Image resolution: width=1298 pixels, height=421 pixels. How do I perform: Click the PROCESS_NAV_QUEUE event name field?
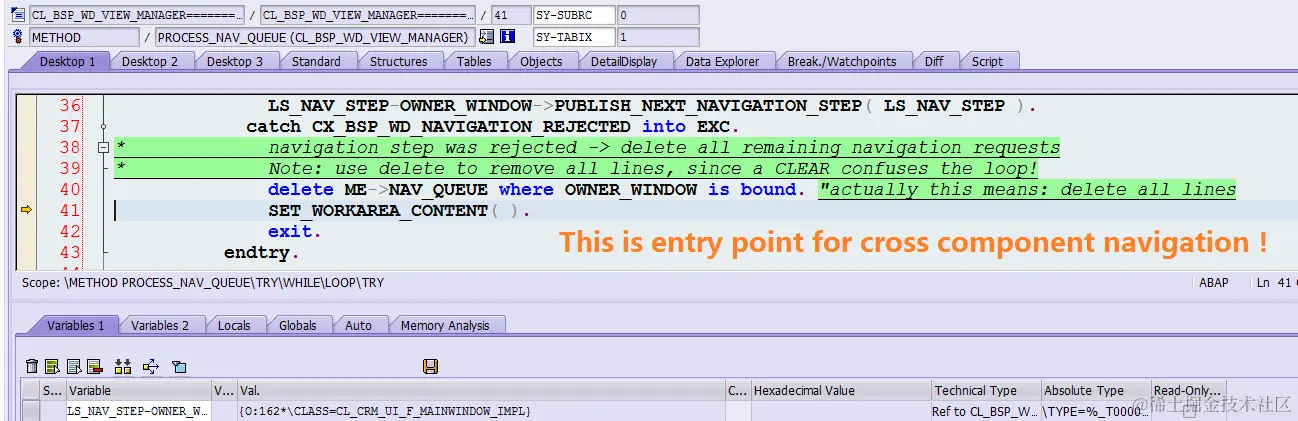click(x=315, y=37)
